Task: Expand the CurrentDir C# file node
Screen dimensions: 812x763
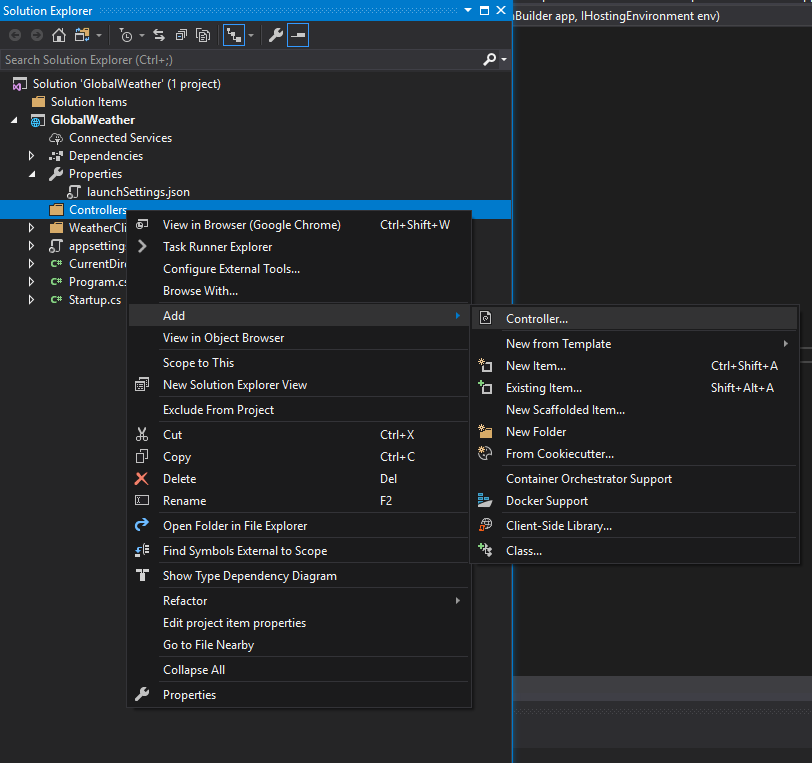Action: tap(32, 263)
